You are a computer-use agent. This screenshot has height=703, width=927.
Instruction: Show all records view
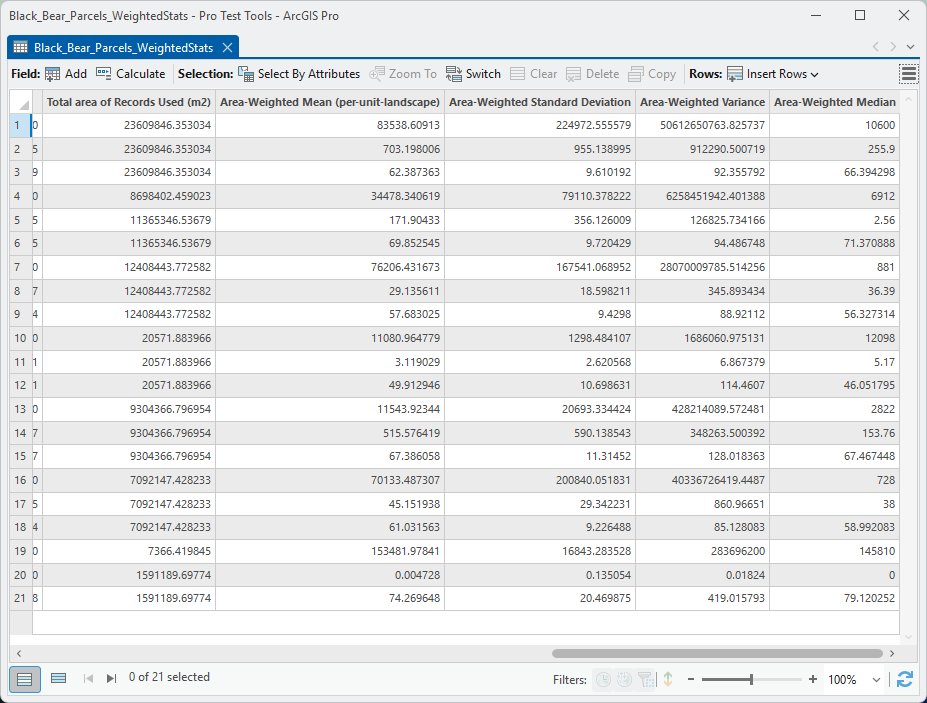25,679
